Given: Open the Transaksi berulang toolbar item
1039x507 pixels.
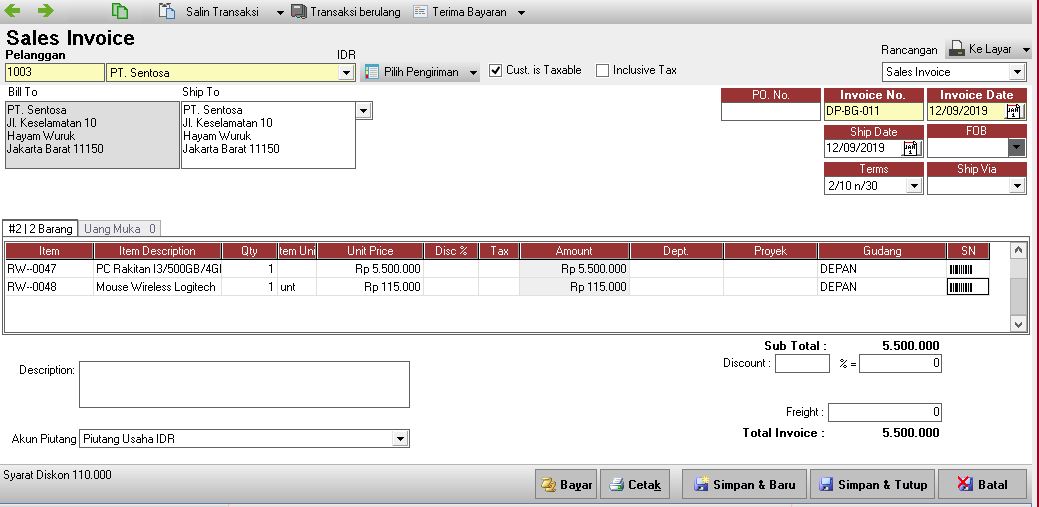Looking at the screenshot, I should [346, 12].
